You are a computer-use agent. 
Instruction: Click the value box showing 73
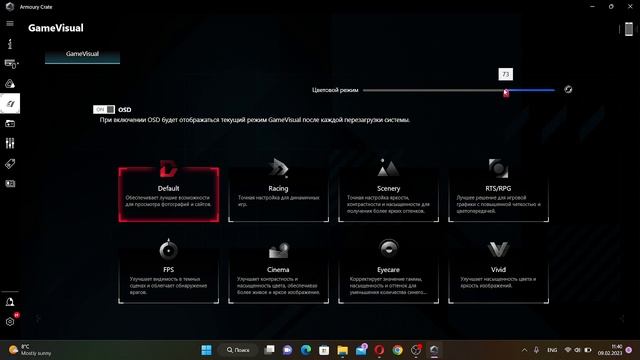505,74
